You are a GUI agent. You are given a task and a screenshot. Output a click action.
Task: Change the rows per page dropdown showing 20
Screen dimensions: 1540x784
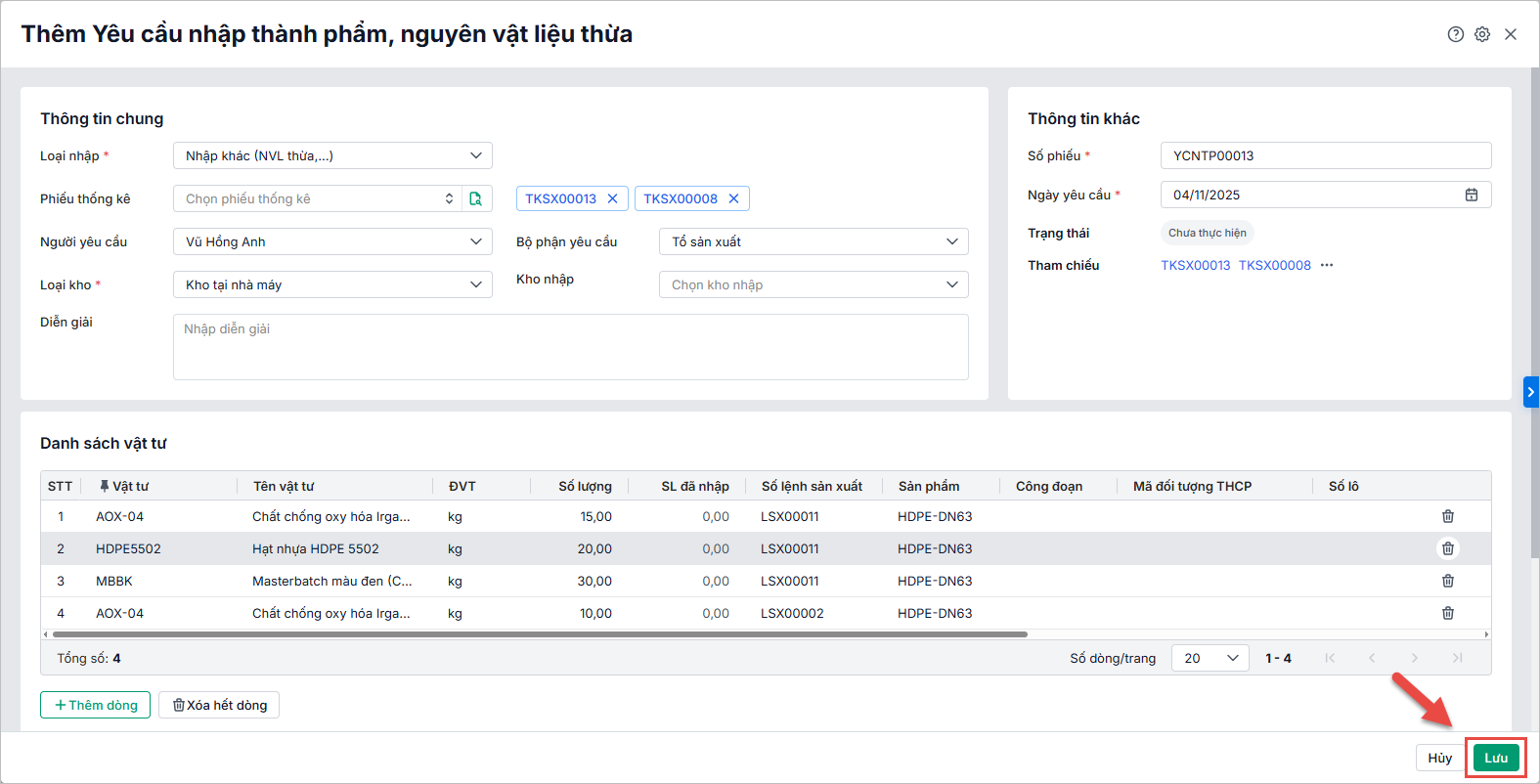1210,658
